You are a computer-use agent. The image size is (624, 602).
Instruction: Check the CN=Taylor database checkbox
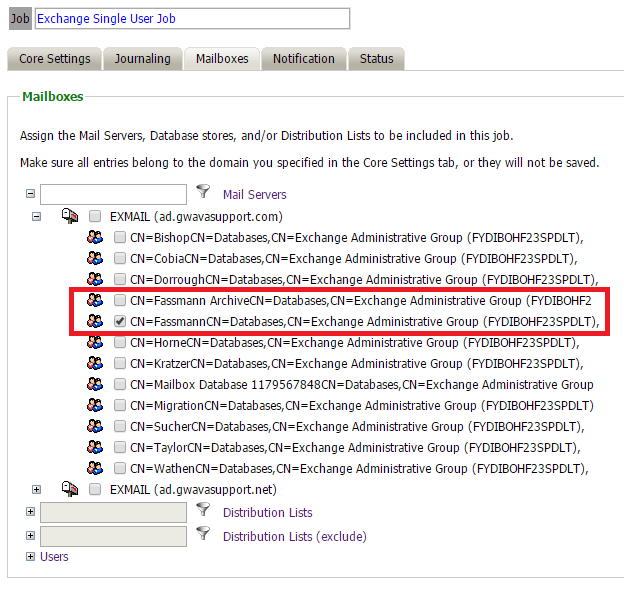120,447
